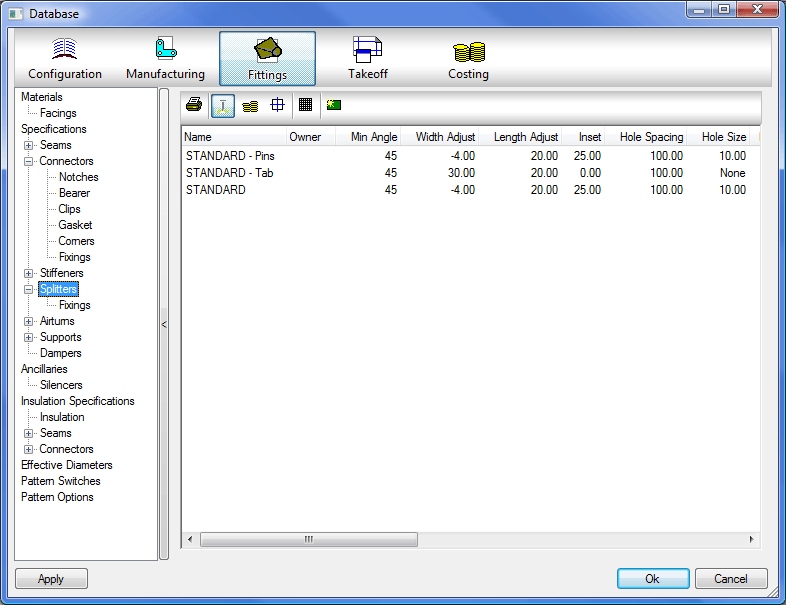Open the Takeoff section

click(x=368, y=59)
